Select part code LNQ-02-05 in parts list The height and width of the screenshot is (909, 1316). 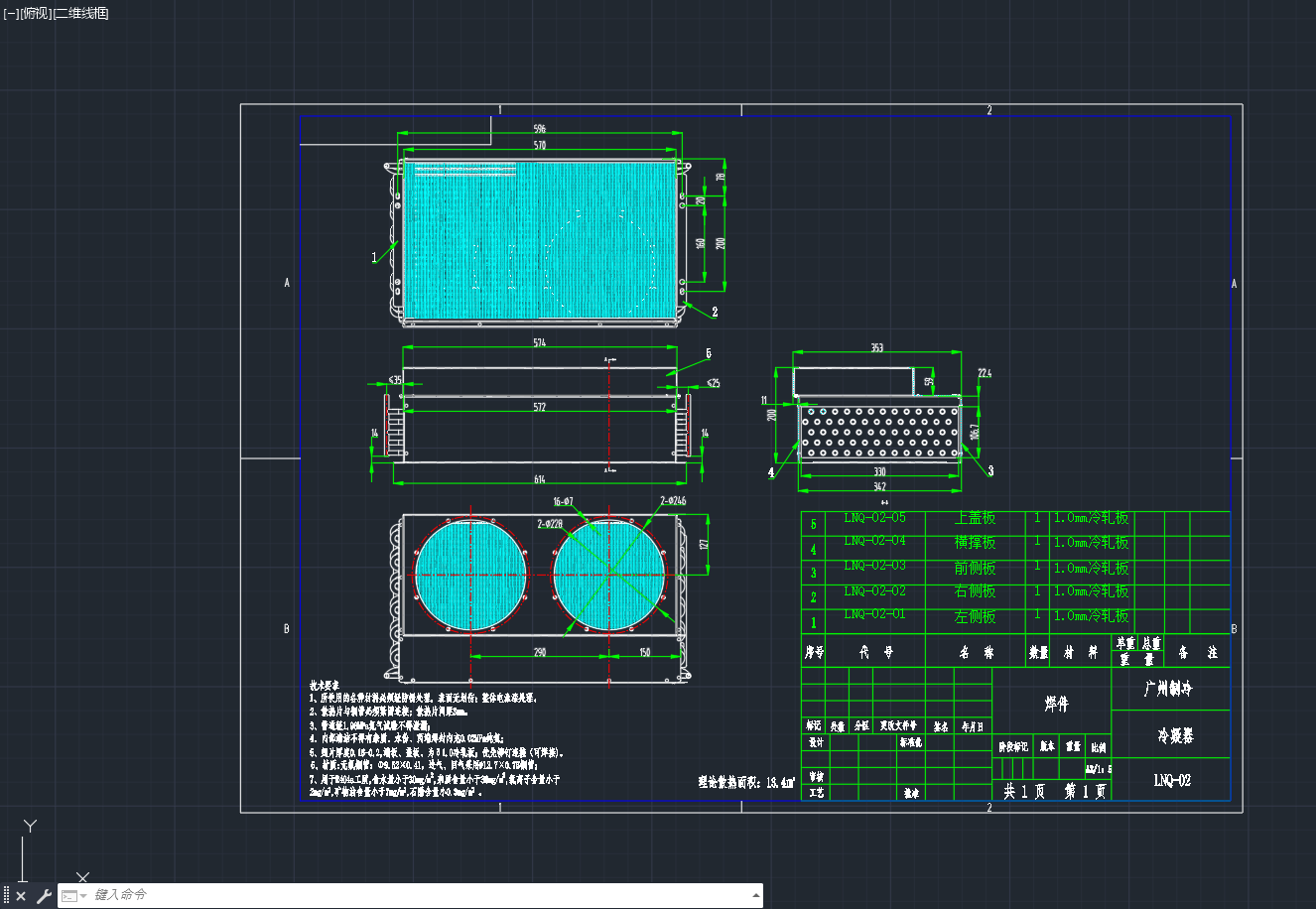874,518
